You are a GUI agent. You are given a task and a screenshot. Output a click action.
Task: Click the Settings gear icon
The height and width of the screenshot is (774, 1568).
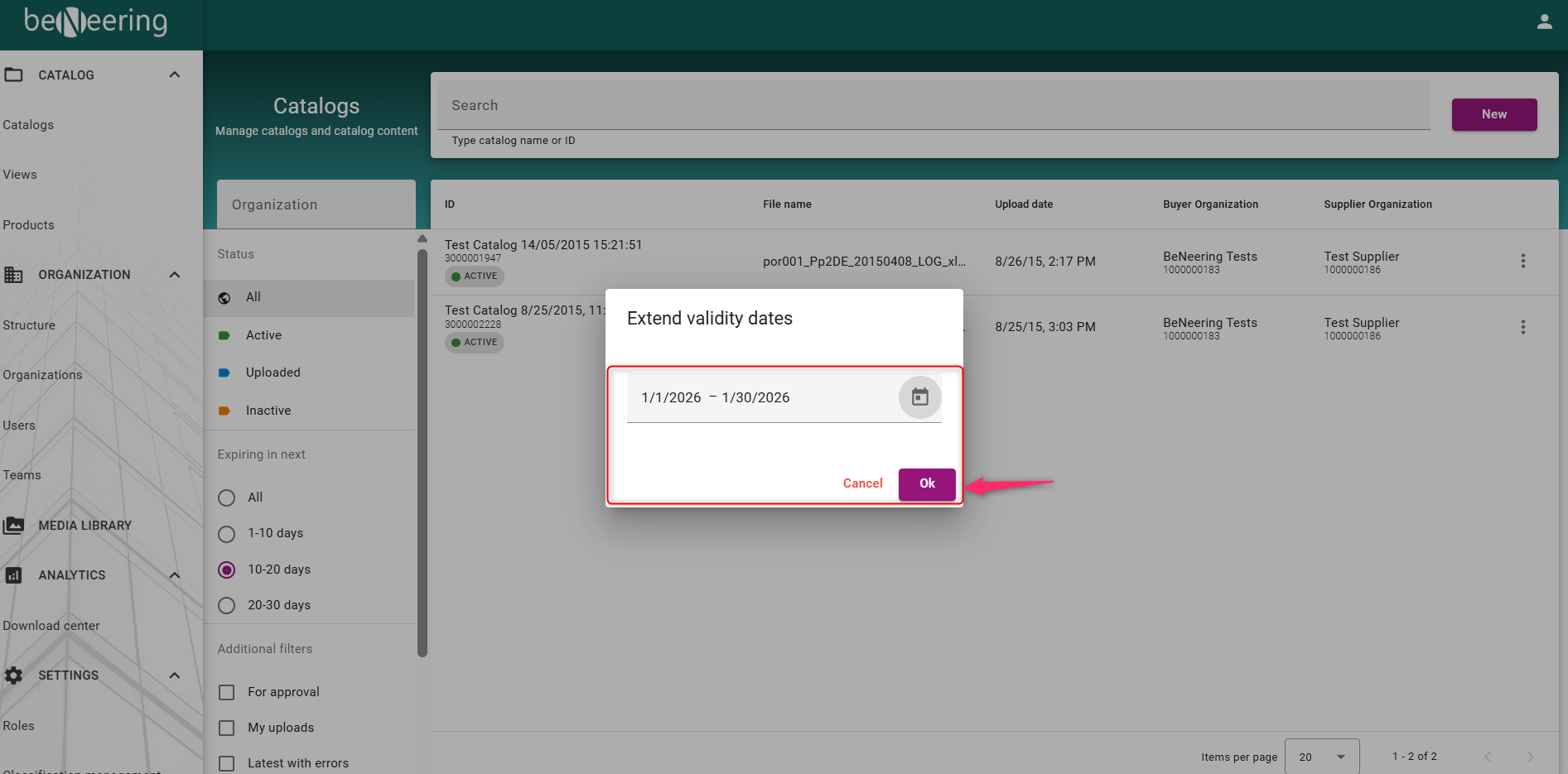pyautogui.click(x=14, y=675)
